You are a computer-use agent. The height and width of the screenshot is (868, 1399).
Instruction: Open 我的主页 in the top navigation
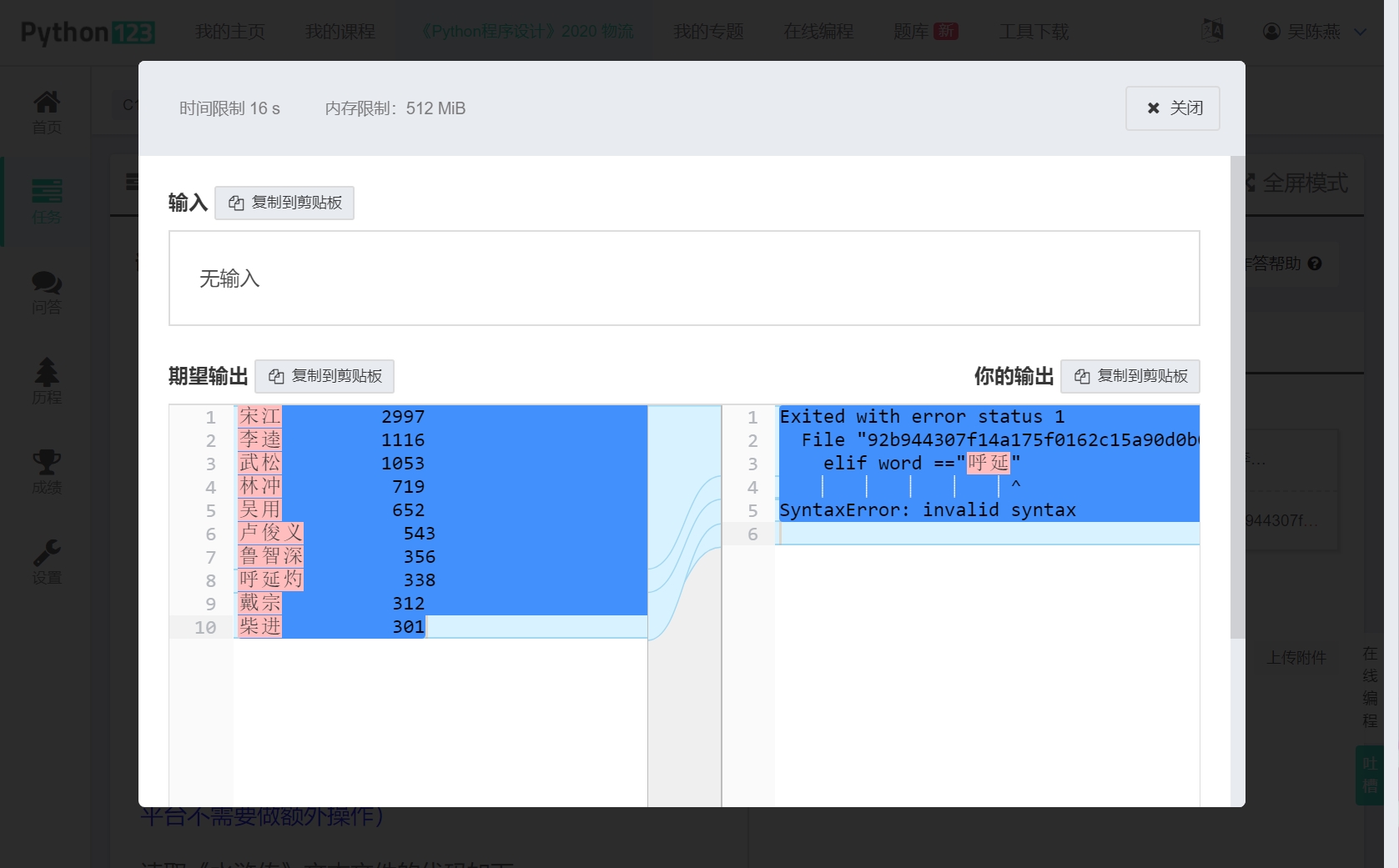click(x=229, y=32)
